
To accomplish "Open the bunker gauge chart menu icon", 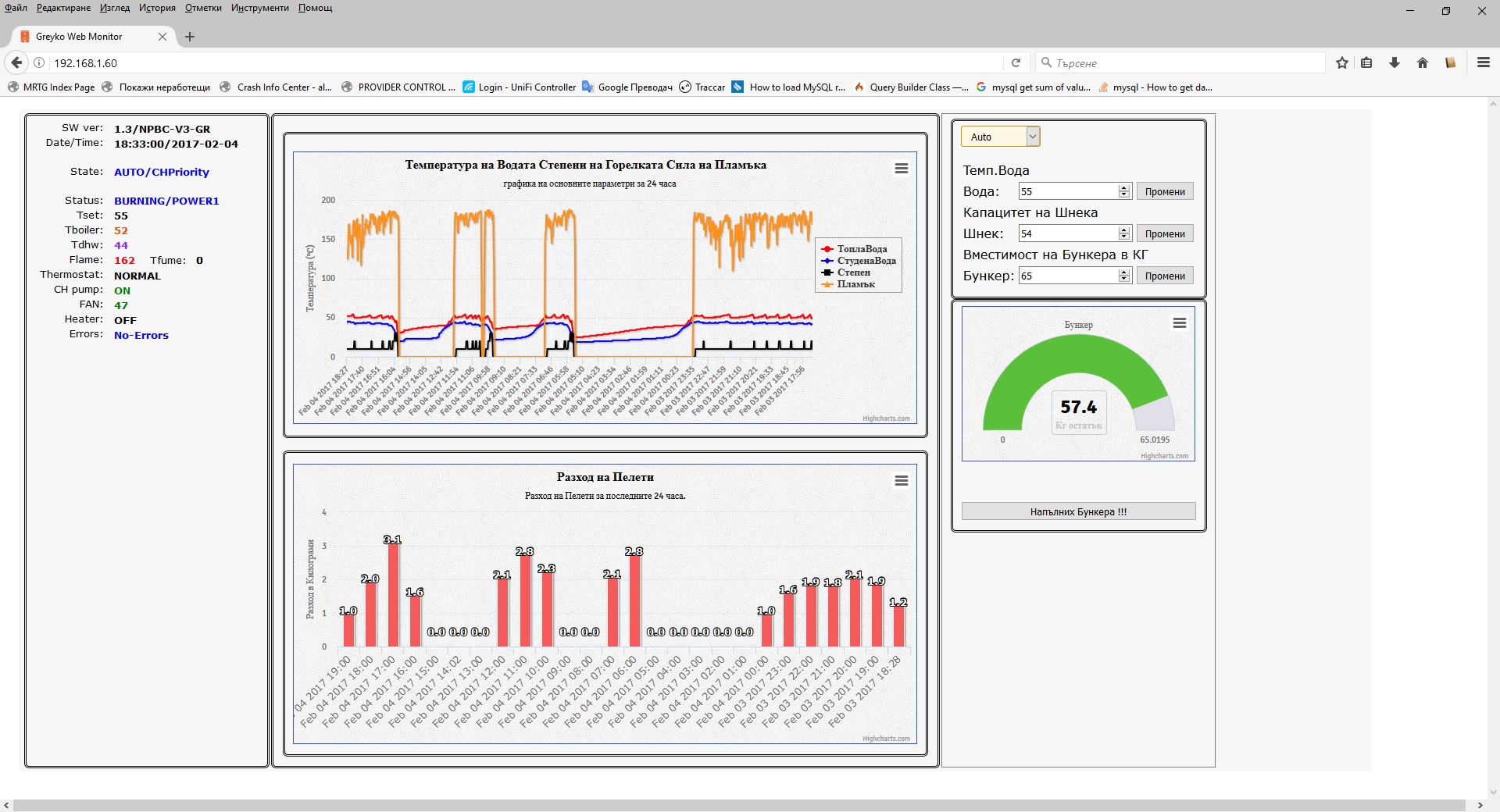I will [1179, 323].
